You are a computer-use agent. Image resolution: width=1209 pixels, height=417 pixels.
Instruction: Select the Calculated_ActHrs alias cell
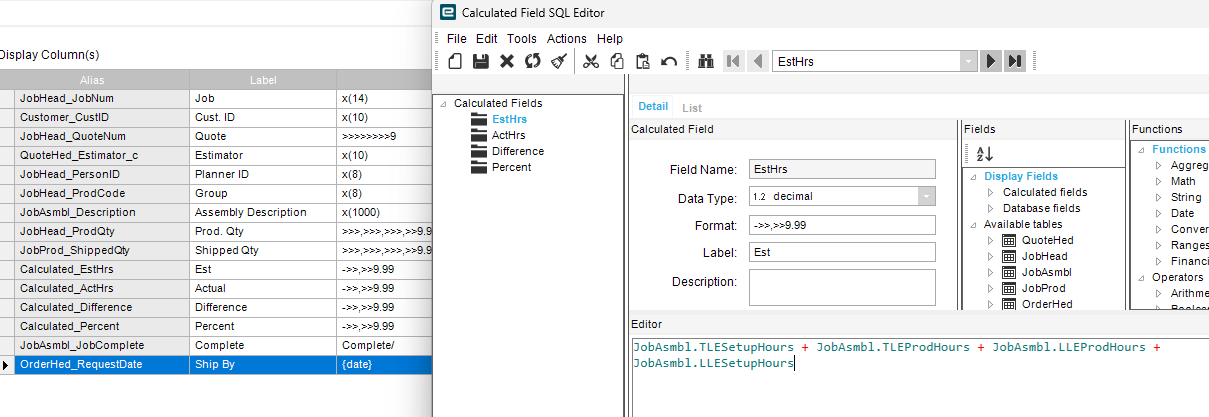pos(102,289)
